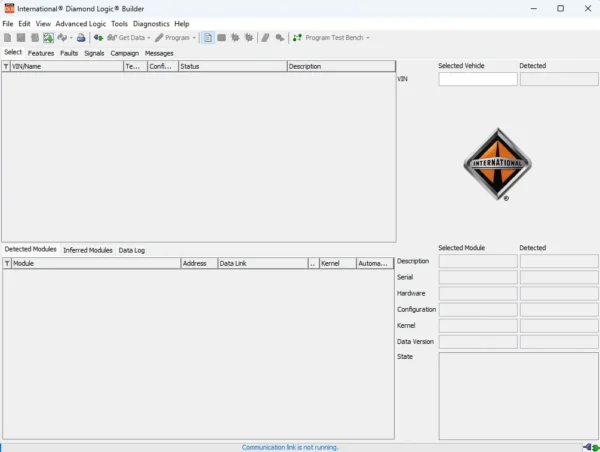Screen dimensions: 600x452
Task: Sort by the Status column header
Action: 233,66
